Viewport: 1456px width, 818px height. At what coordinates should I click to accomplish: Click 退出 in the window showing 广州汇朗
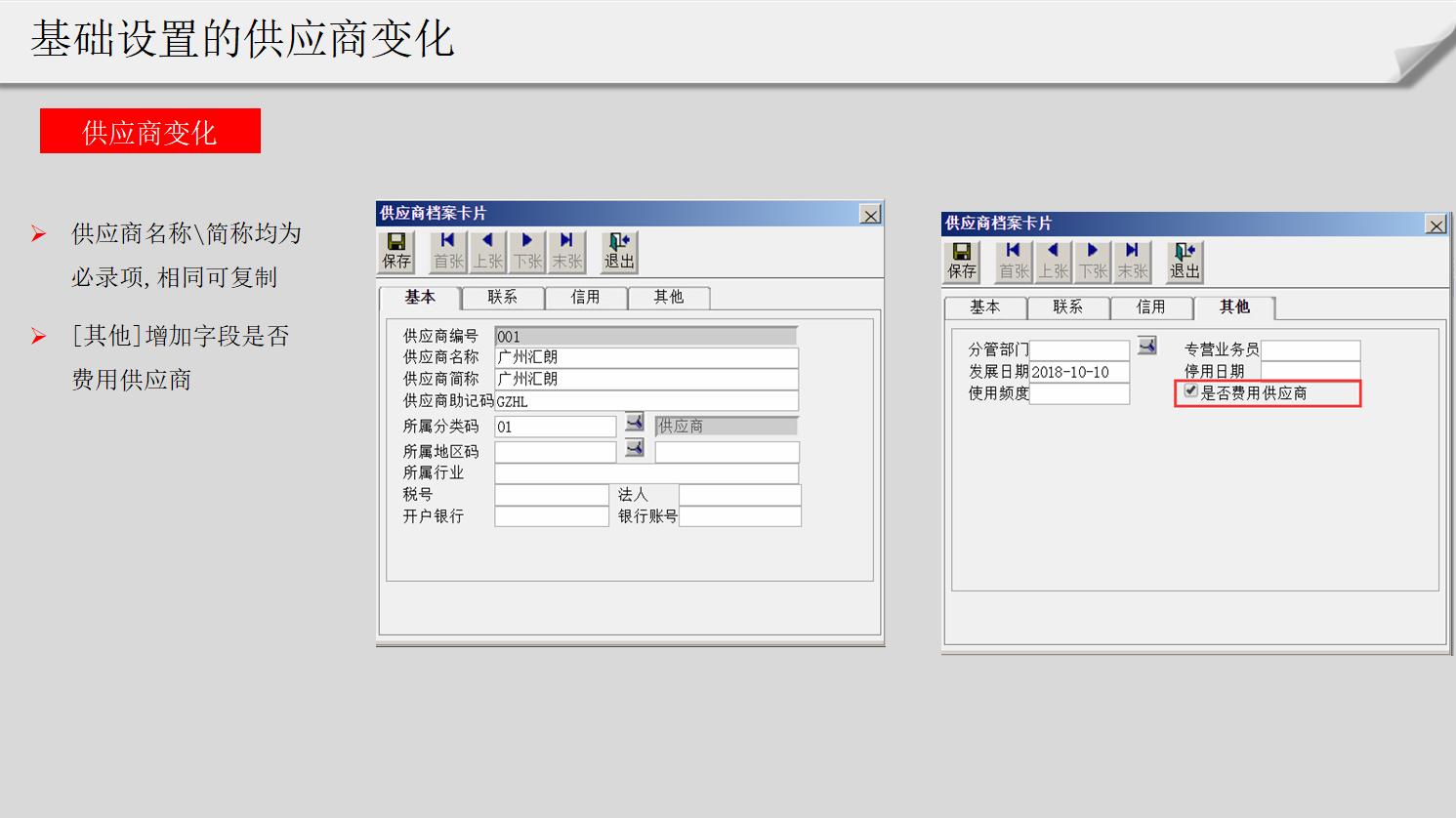coord(619,251)
